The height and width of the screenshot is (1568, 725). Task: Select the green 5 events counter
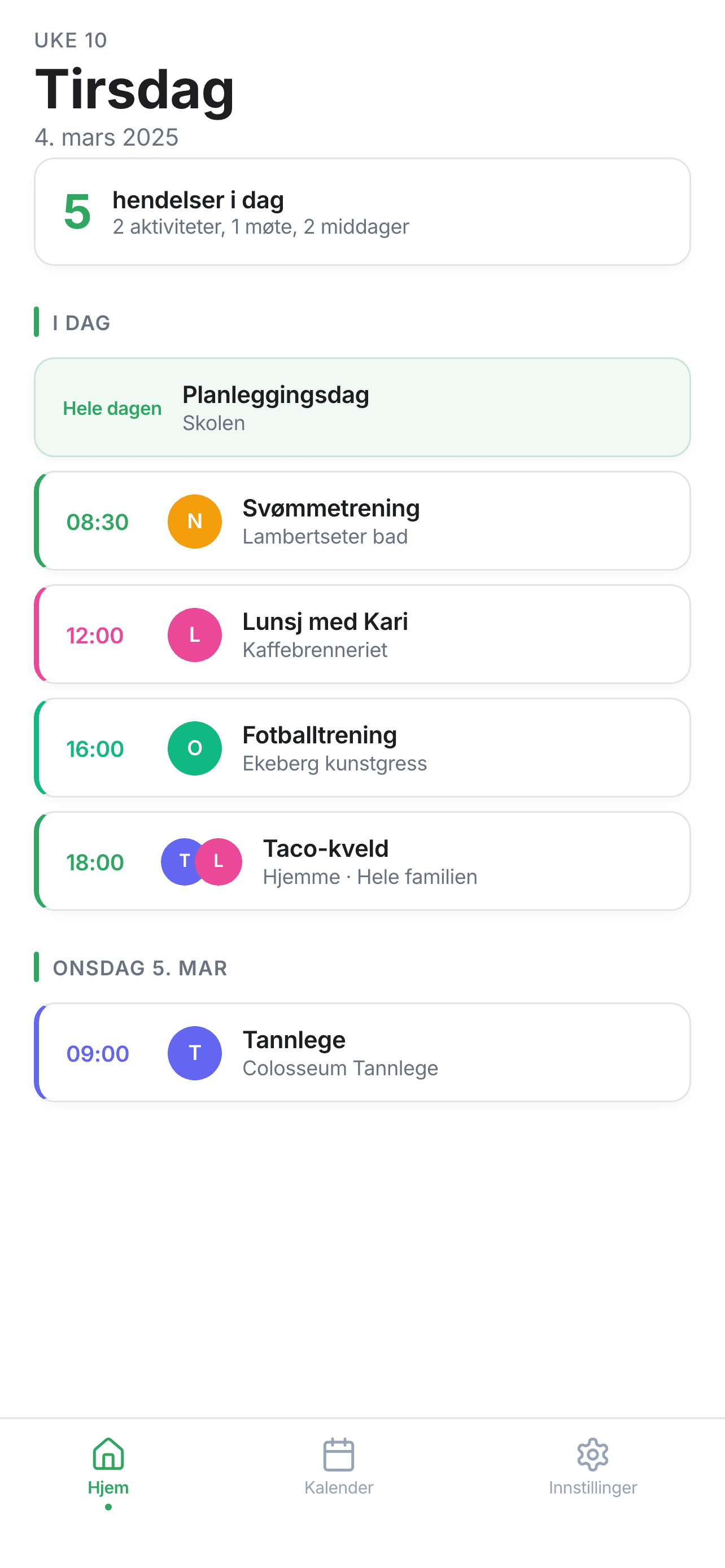77,211
